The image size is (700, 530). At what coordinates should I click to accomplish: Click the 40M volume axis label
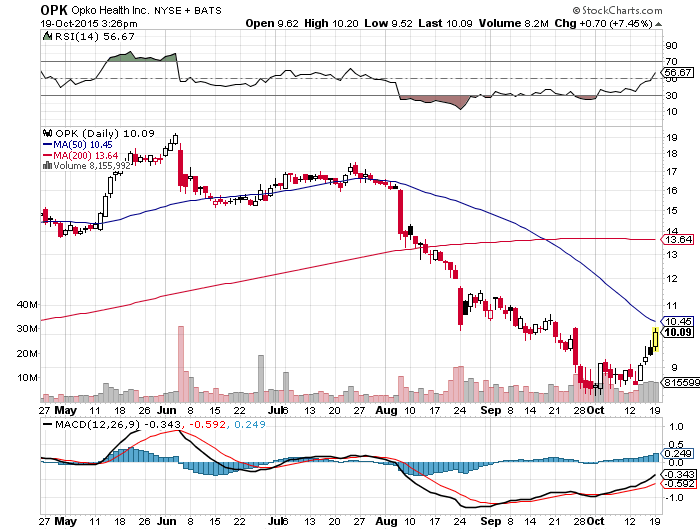coord(27,305)
